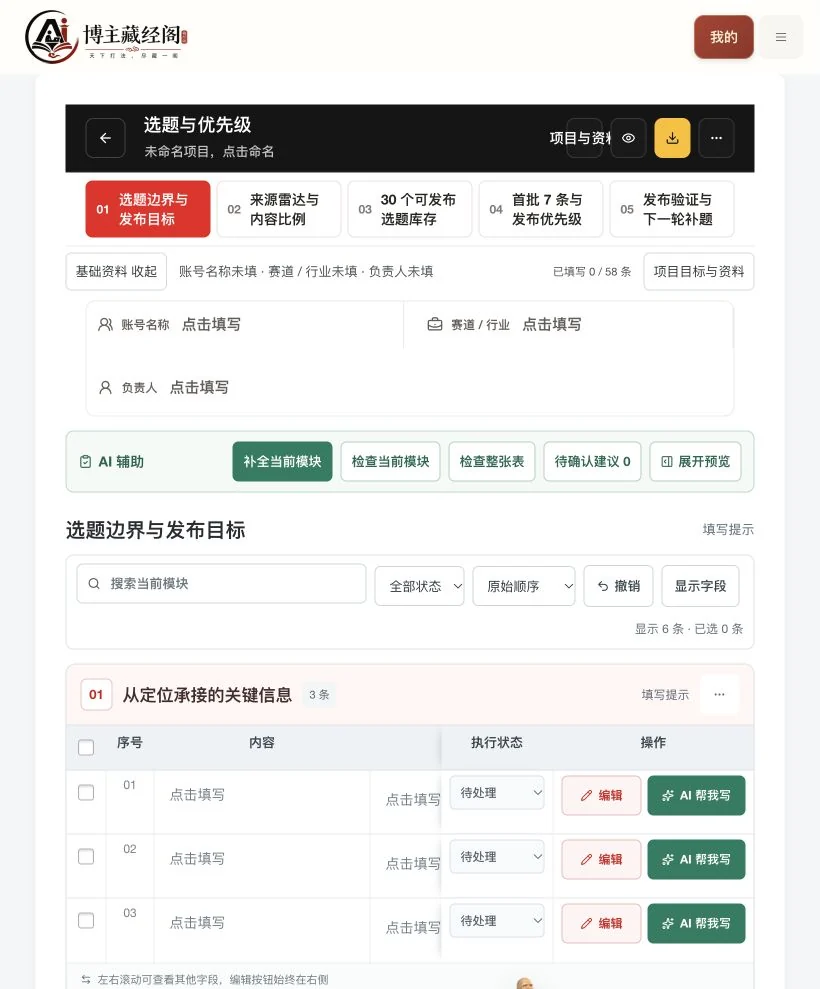Click the AI 辅助 clipboard icon
820x989 pixels.
(x=85, y=462)
